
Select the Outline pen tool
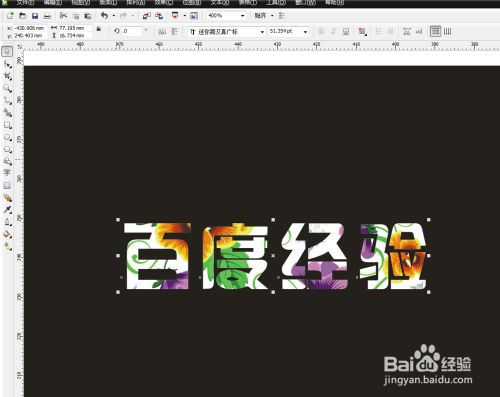(7, 222)
